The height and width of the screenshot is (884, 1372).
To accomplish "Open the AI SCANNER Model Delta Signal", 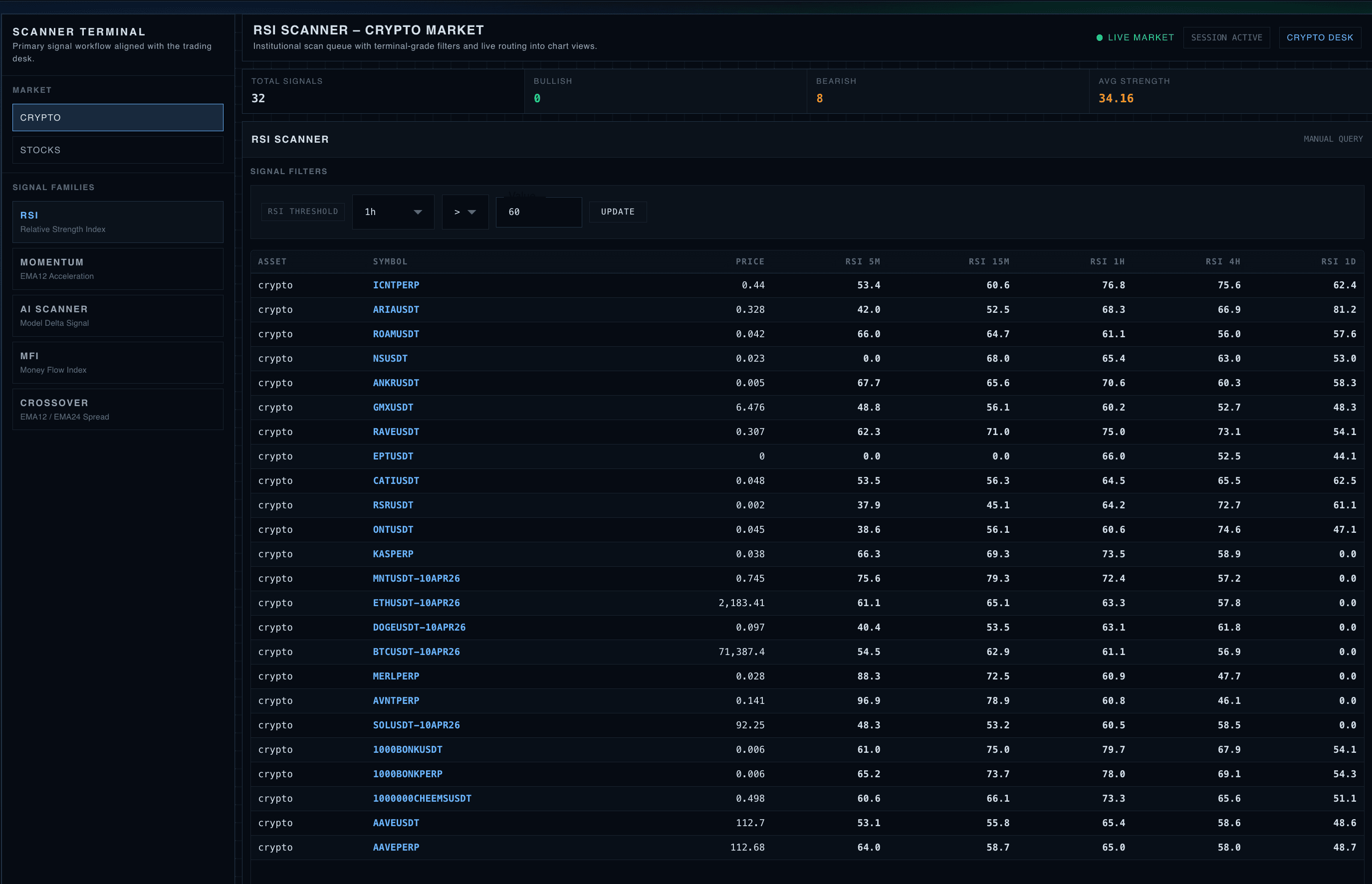I will (118, 315).
